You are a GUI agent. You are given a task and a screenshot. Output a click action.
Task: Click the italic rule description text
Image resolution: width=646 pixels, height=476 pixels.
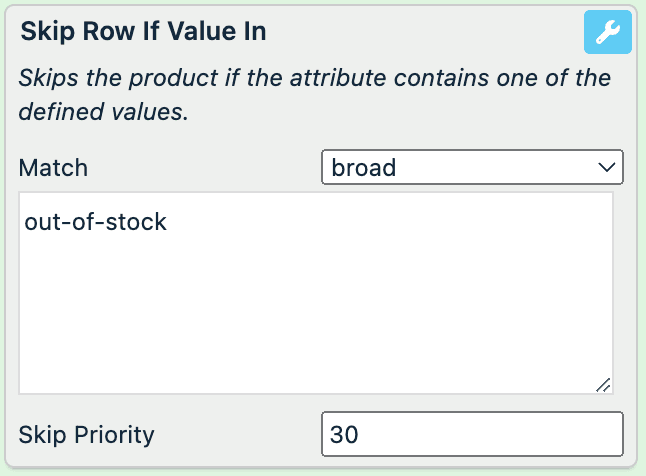click(315, 95)
